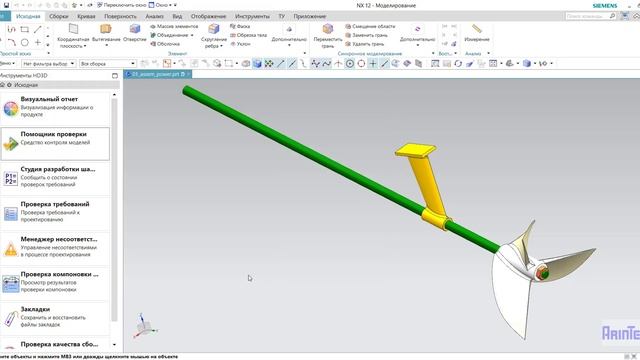Expand the Анализ group options arrow
Viewport: 640px width, 360px height.
tap(488, 53)
